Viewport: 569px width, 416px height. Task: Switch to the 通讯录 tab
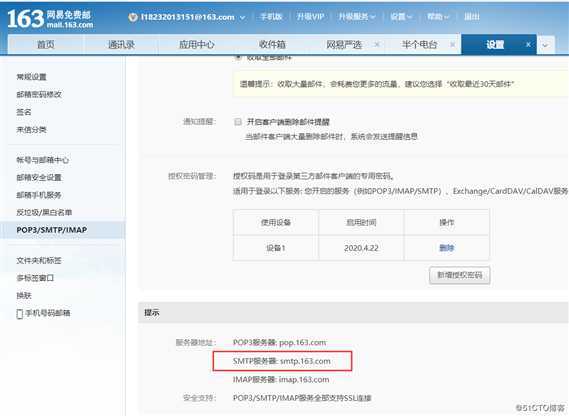[x=121, y=45]
